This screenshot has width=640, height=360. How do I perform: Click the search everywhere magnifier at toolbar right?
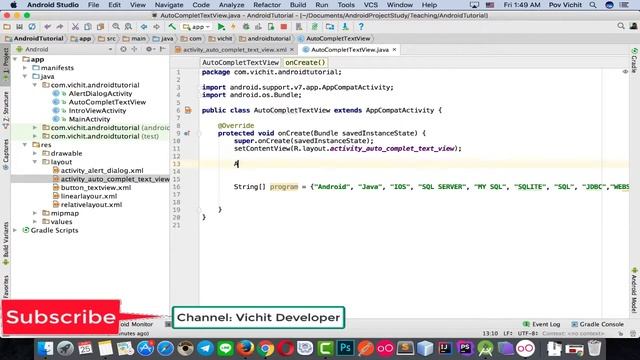click(x=621, y=27)
